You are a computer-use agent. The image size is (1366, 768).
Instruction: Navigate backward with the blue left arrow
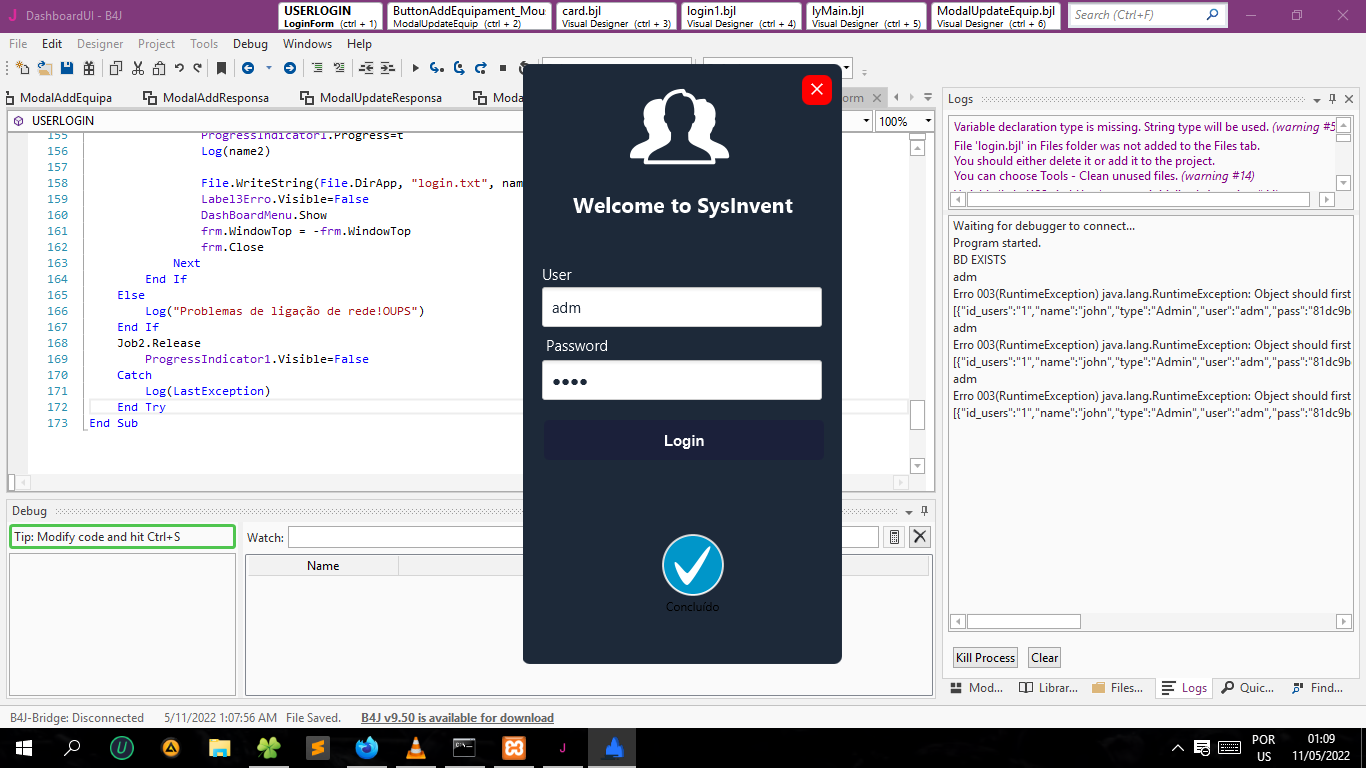(x=246, y=69)
